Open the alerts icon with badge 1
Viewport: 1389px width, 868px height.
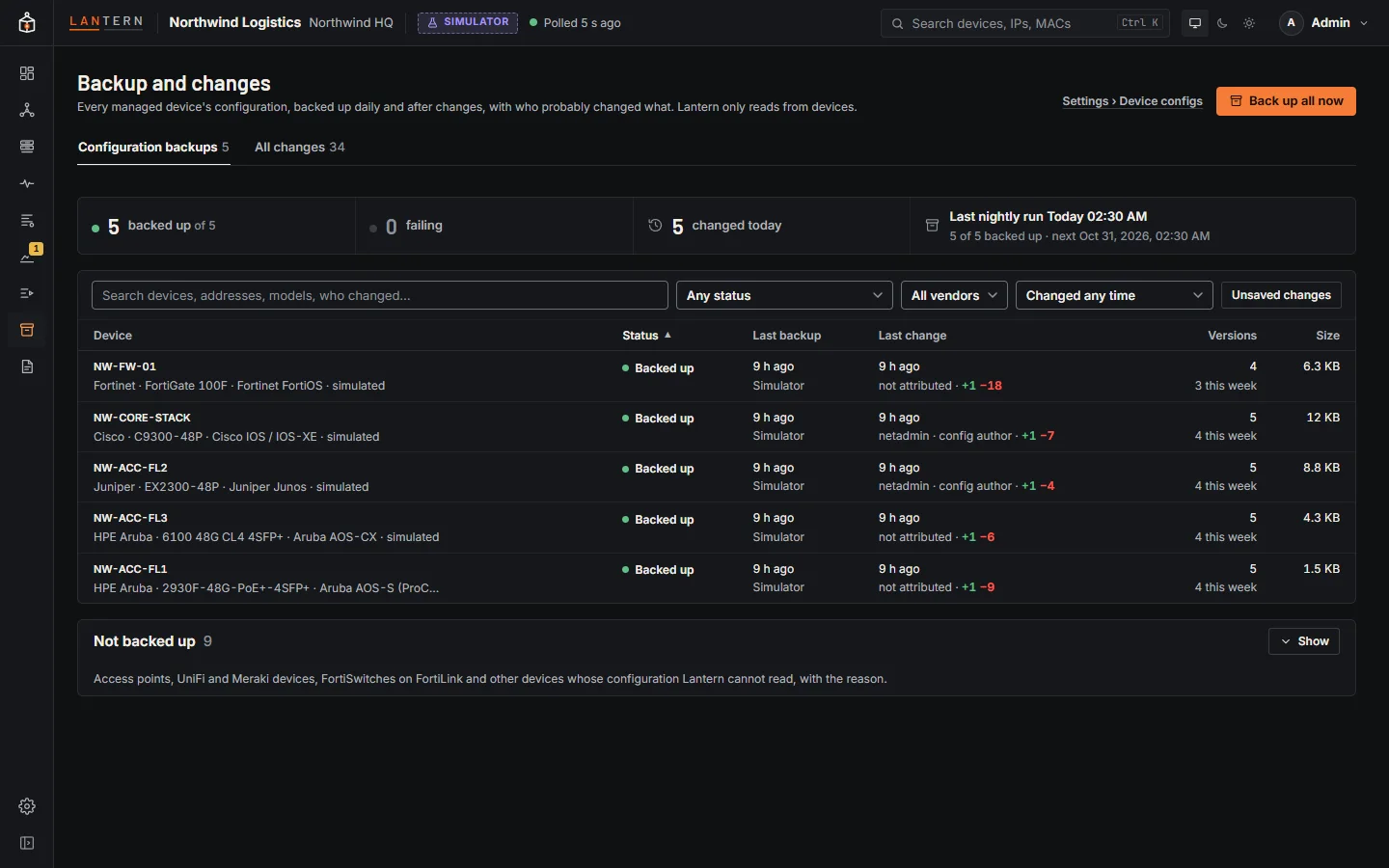point(27,257)
